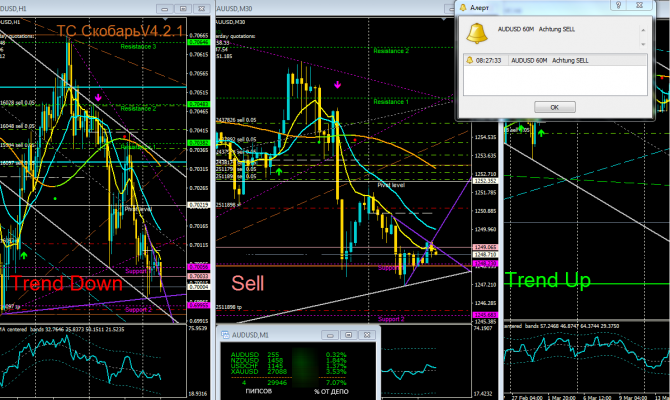Close the AUDUSD,H1 chart window
The image size is (670, 400).
coord(201,9)
